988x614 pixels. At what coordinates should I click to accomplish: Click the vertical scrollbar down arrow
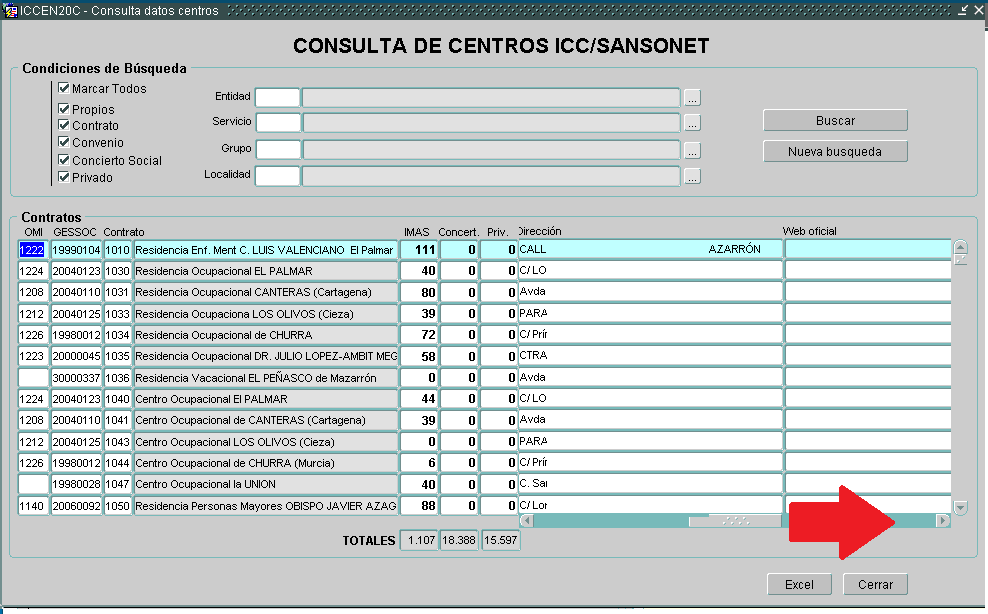[961, 507]
